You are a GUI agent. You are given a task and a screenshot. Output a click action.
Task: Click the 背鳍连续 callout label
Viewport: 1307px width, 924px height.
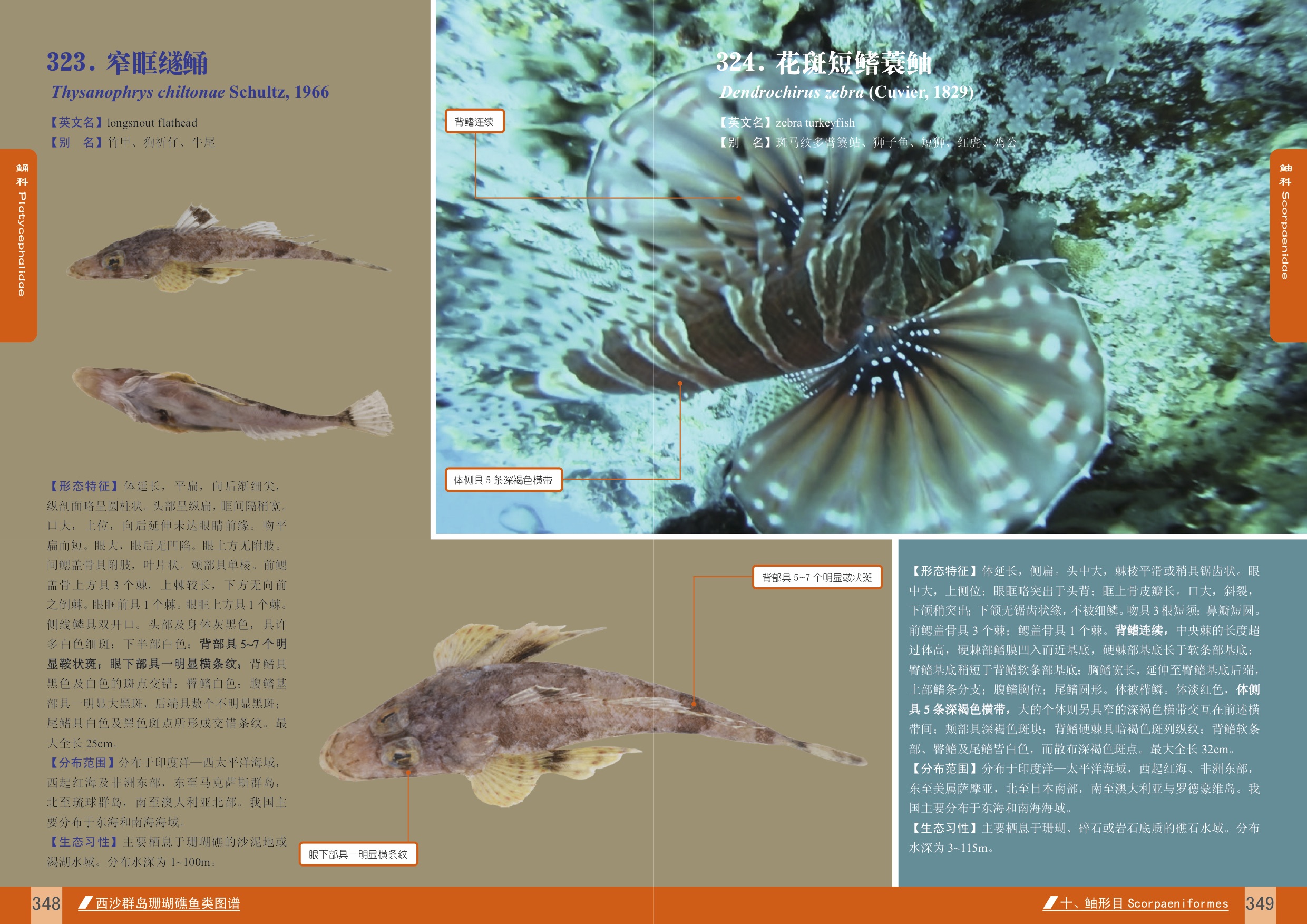[x=474, y=122]
